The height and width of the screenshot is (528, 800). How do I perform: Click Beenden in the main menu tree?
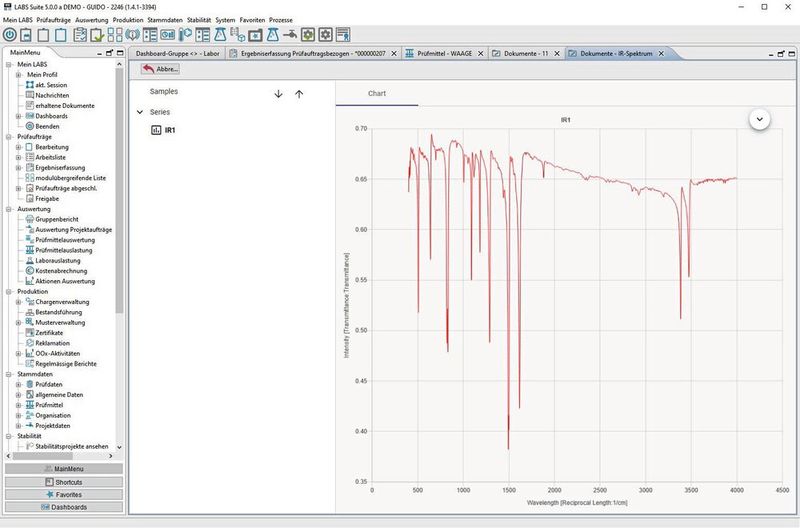[49, 126]
